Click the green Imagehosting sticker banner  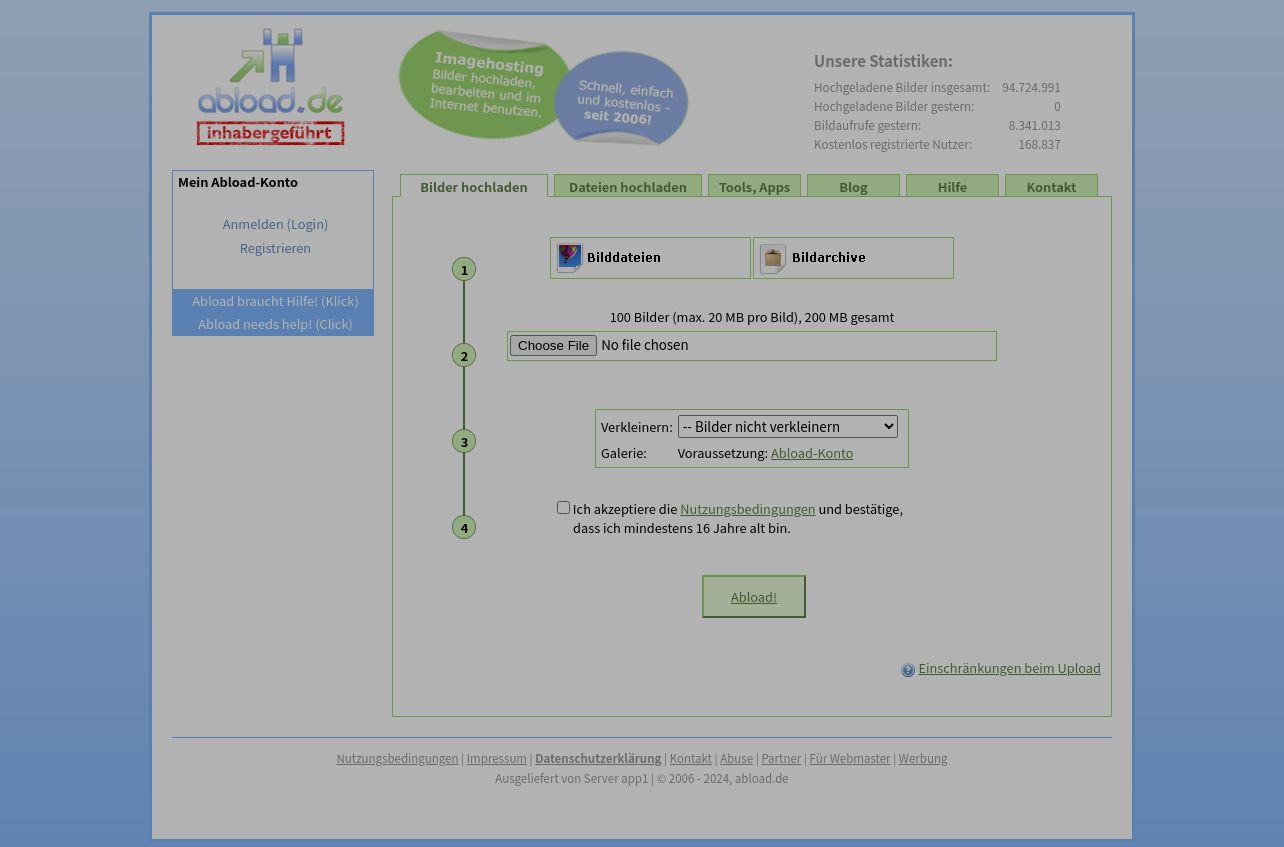tap(482, 84)
